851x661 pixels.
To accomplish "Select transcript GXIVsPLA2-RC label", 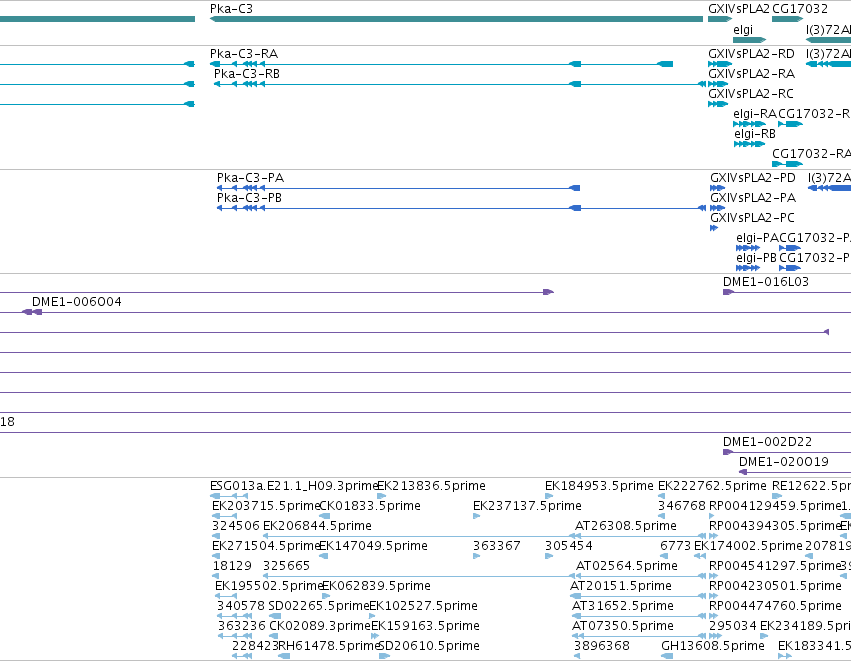I will 751,94.
